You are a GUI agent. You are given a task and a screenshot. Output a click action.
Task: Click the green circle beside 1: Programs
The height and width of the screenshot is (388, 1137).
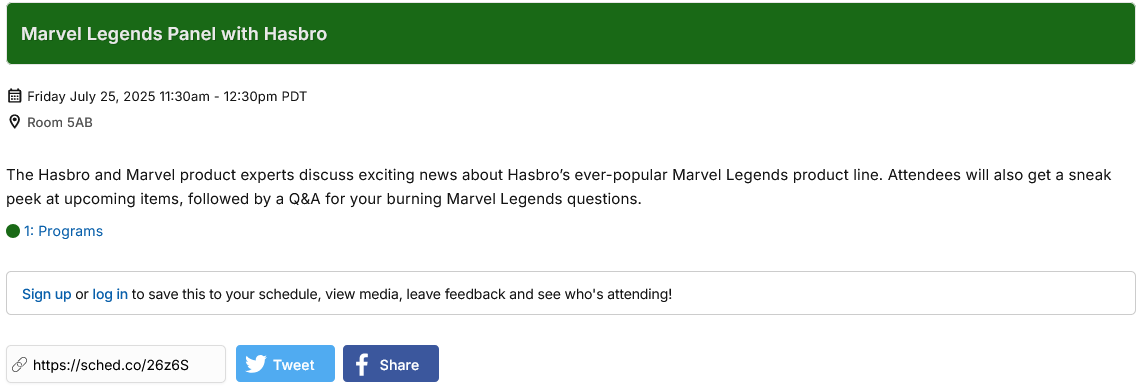click(13, 231)
